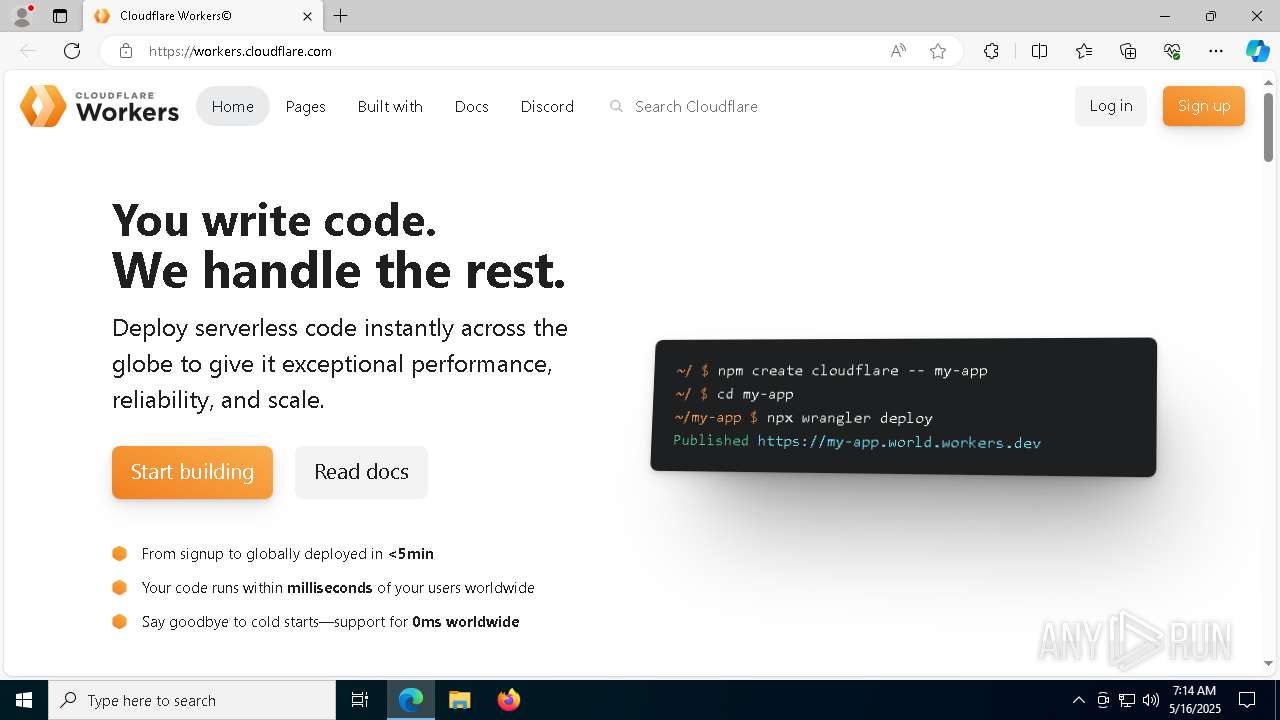Open the tab actions menu icon

tap(60, 16)
